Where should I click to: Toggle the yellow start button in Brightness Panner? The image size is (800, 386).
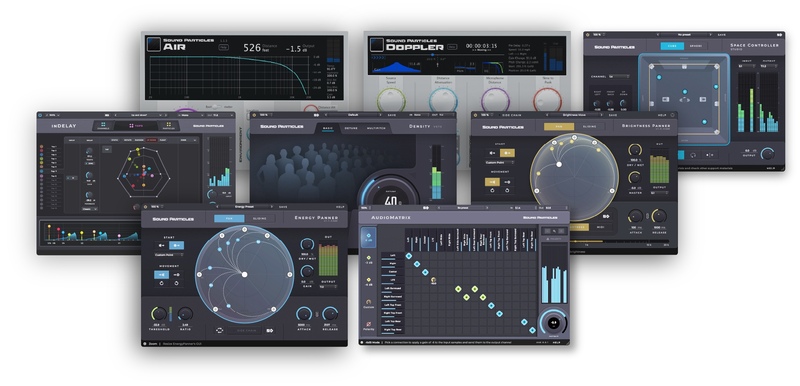click(x=507, y=152)
